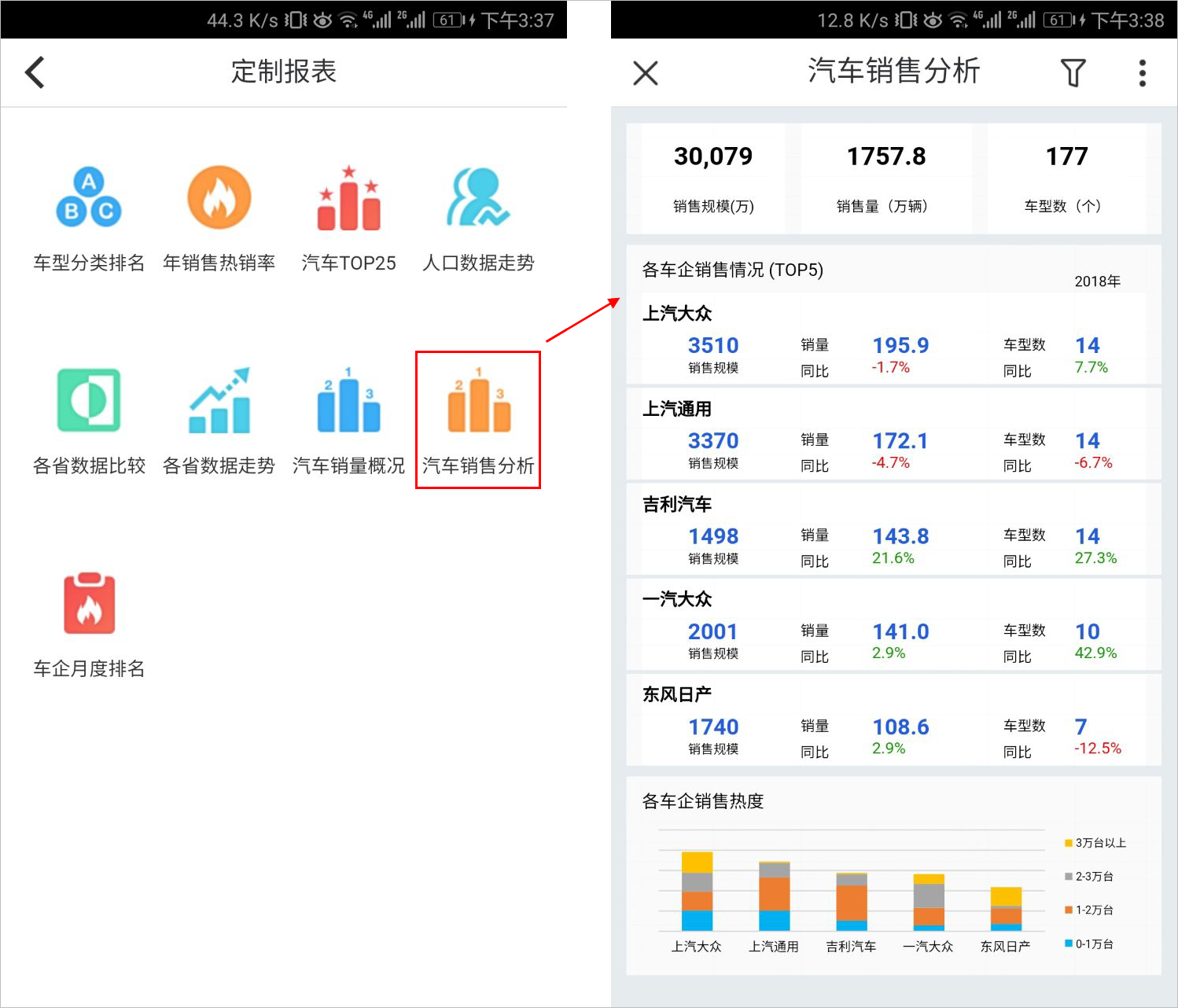This screenshot has height=1008, width=1178.
Task: Click the -12.5% year-over-year figure
Action: (1098, 749)
